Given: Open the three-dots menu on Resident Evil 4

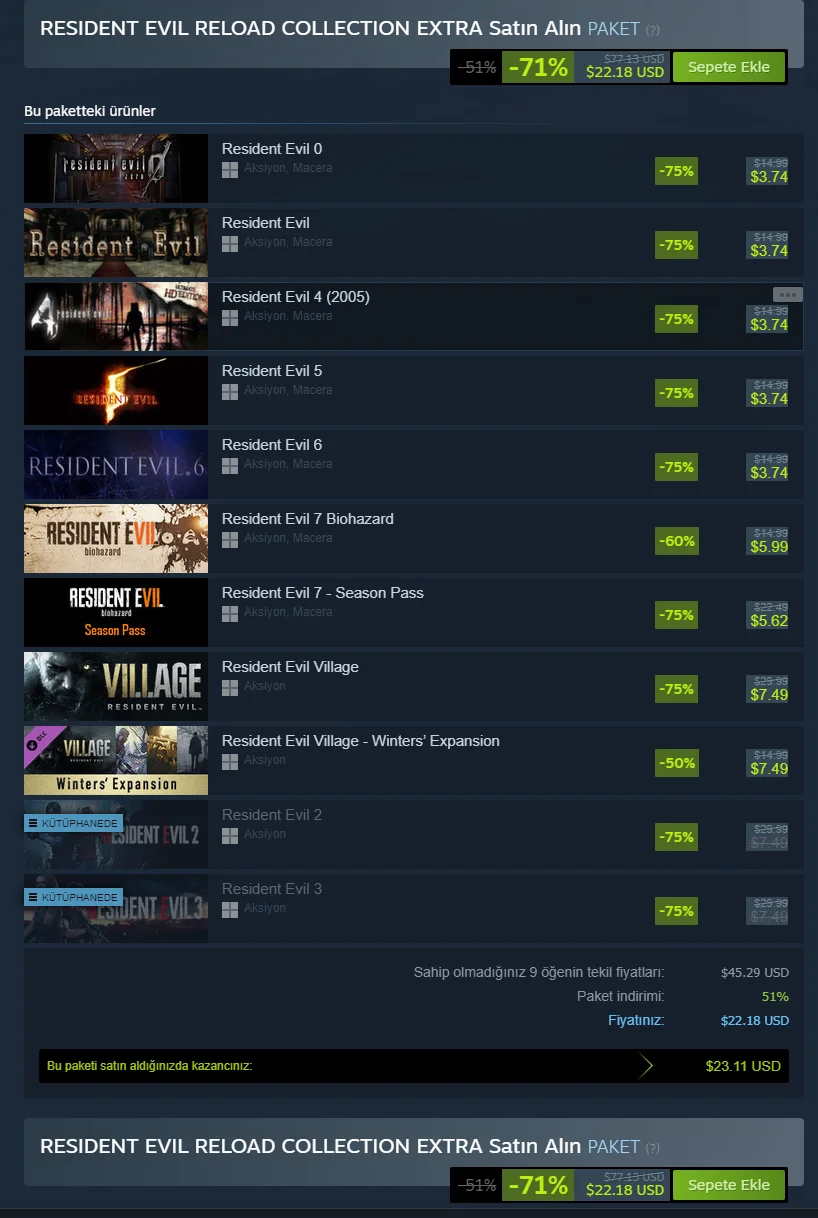Looking at the screenshot, I should click(x=787, y=294).
